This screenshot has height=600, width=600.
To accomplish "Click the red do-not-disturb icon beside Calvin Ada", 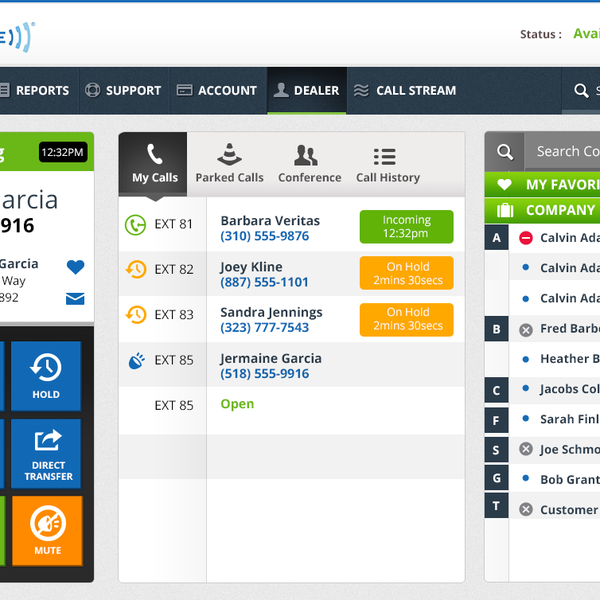I will tap(526, 238).
